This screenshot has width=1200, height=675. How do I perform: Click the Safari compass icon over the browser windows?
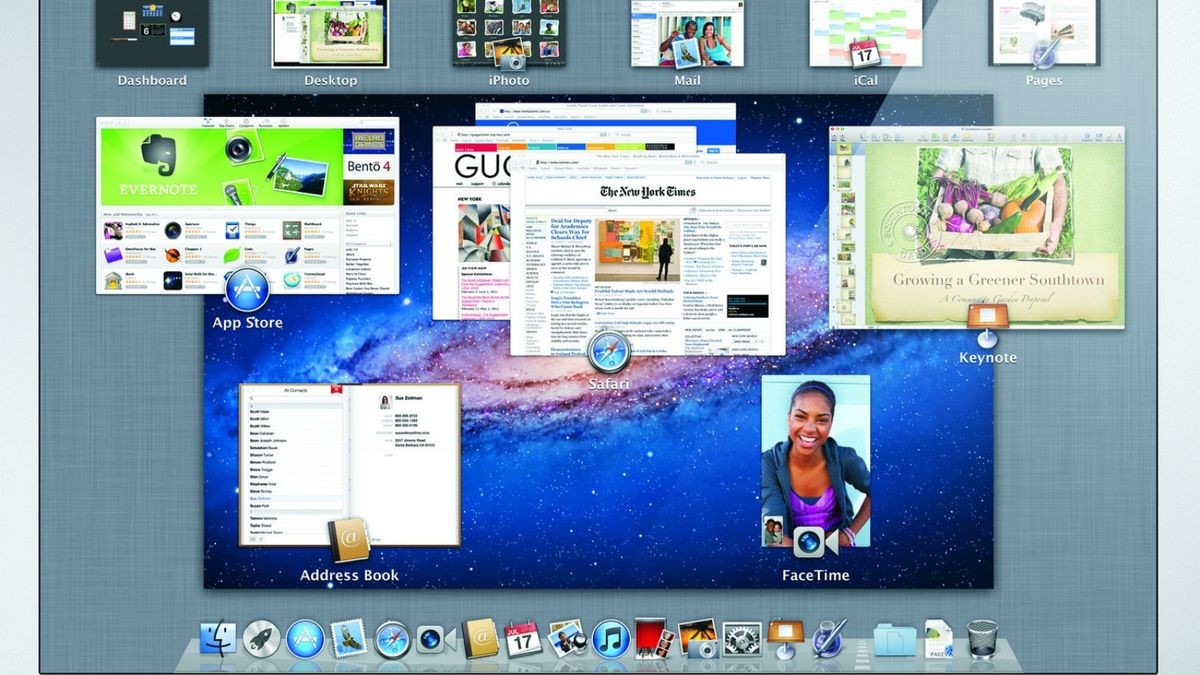pos(608,352)
